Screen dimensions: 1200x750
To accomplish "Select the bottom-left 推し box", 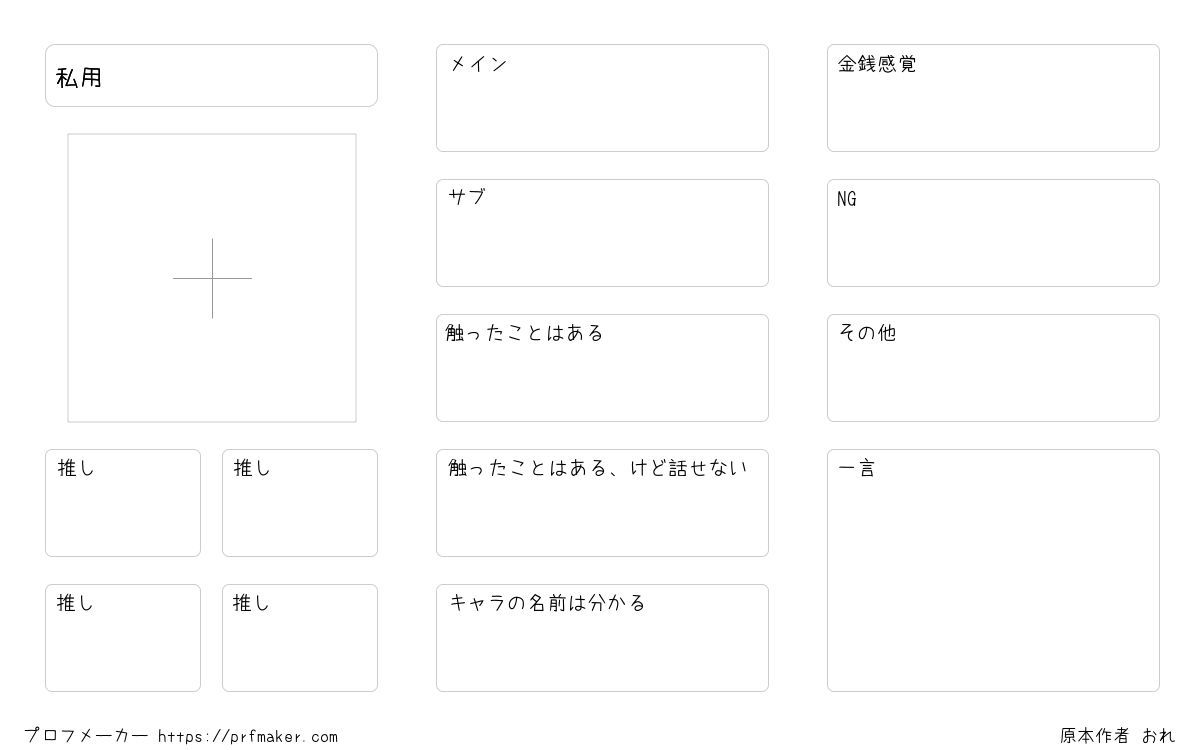I will click(123, 638).
